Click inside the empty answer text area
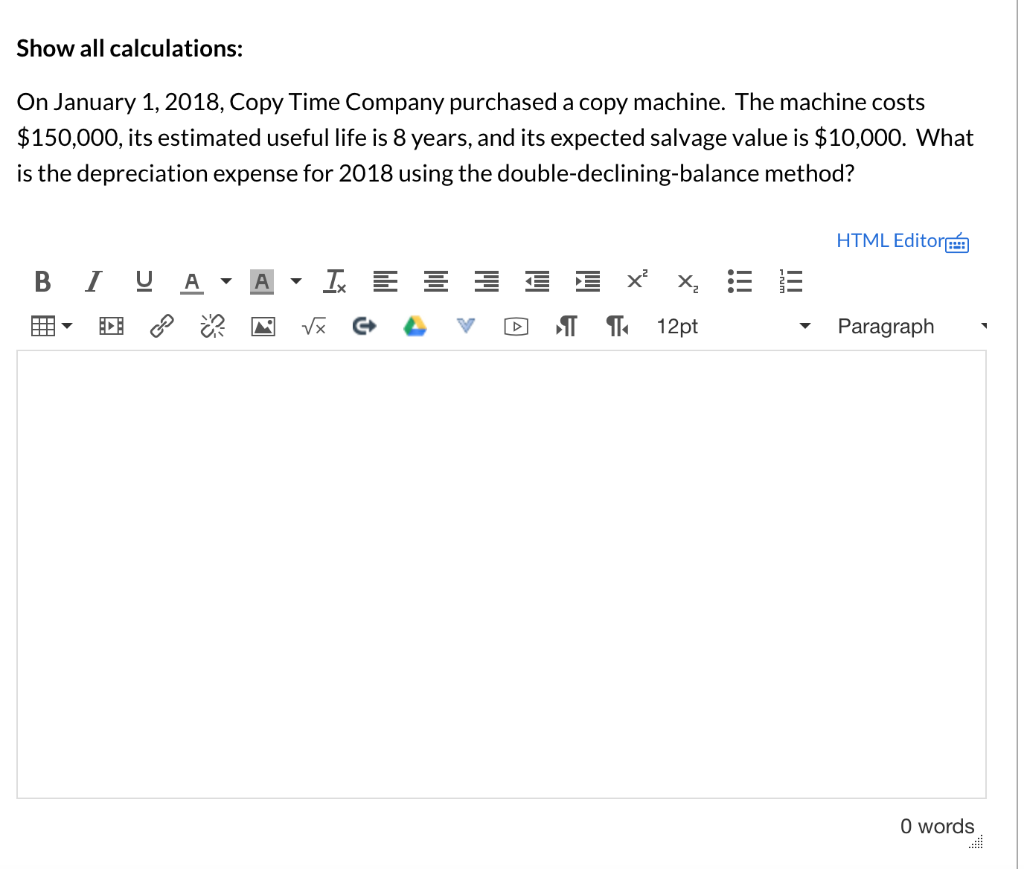 [x=500, y=570]
